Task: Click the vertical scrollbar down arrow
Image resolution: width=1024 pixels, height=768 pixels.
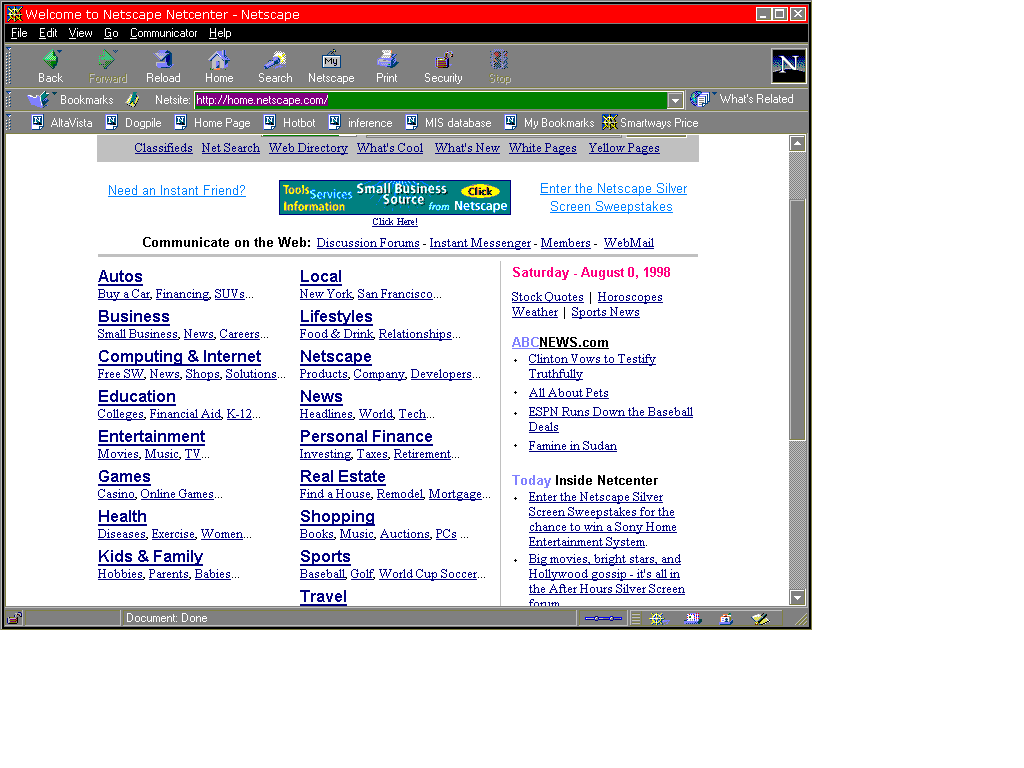Action: click(797, 598)
